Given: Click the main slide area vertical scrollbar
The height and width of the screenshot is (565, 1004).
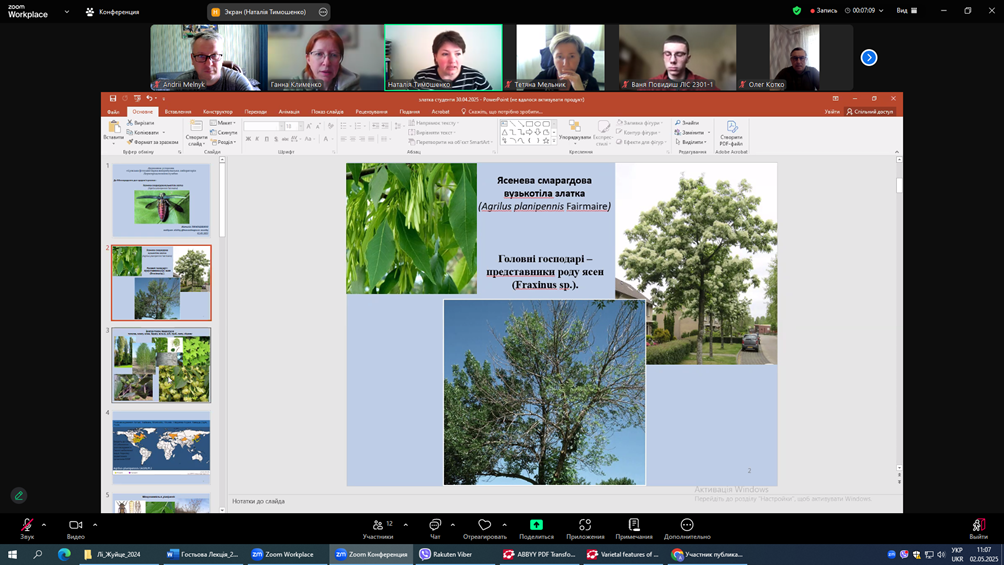Looking at the screenshot, I should tap(899, 185).
